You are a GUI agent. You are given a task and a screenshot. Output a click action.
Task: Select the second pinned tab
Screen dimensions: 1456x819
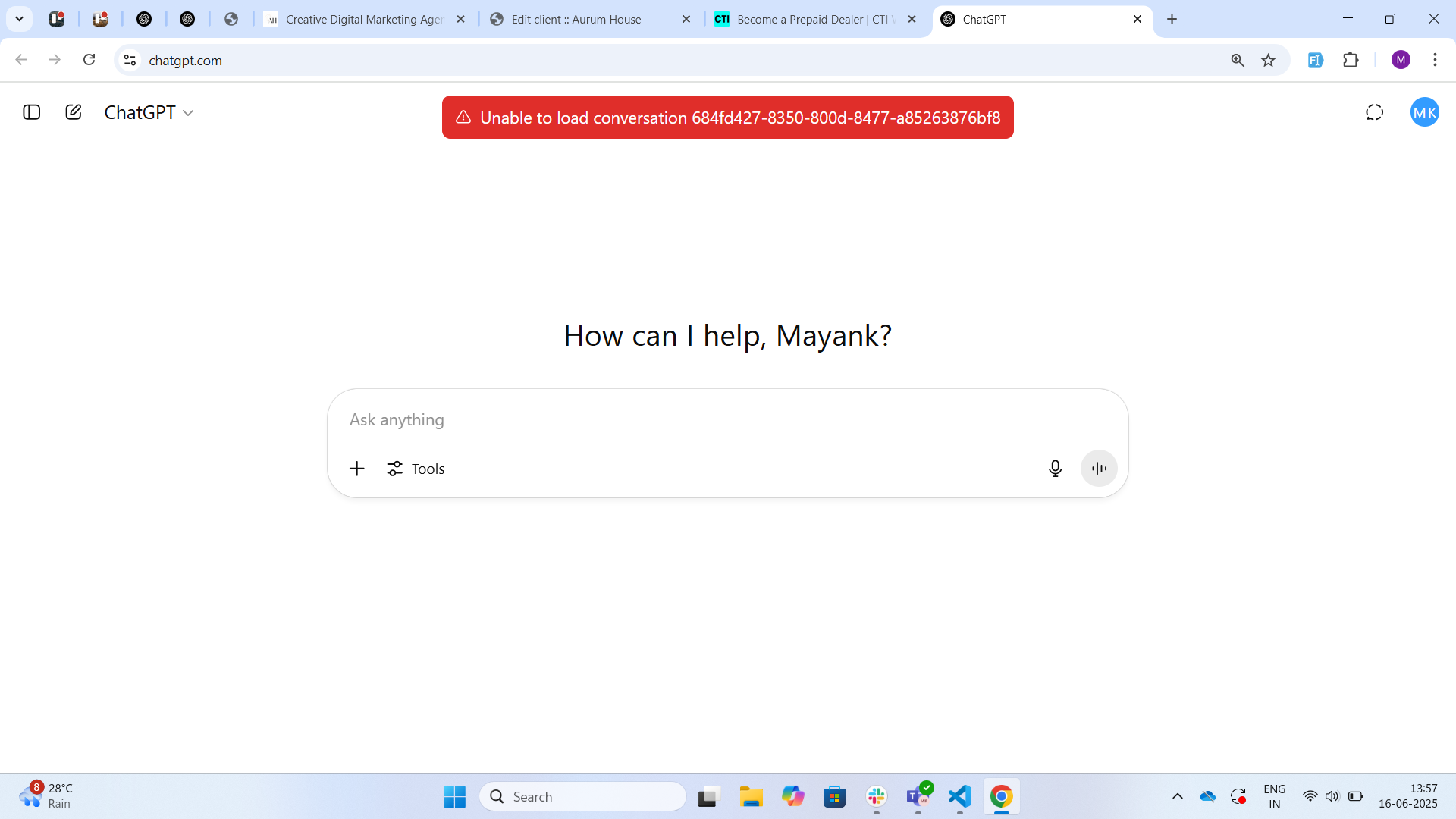(100, 19)
